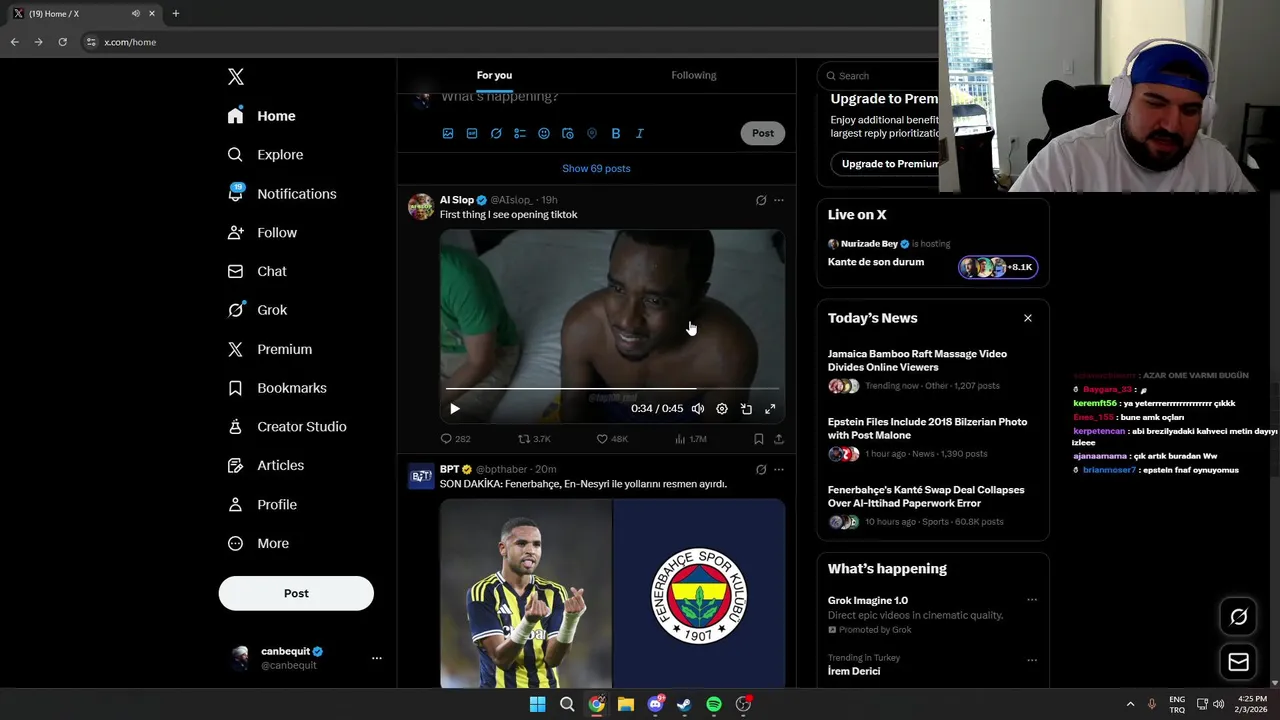The width and height of the screenshot is (1280, 720).
Task: Click Show 69 posts
Action: click(596, 168)
